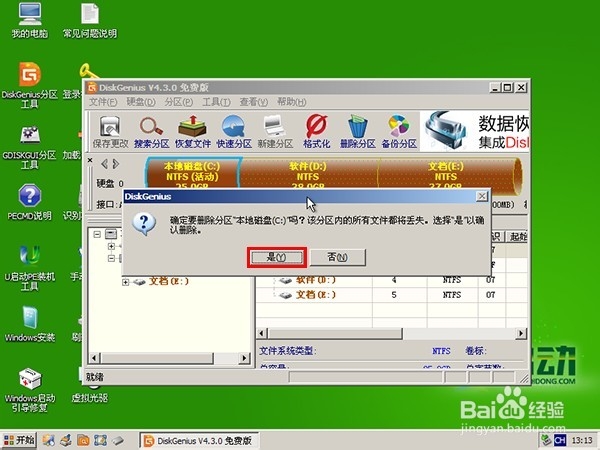Click the 新建分区 toolbar icon
The height and width of the screenshot is (450, 600).
275,132
